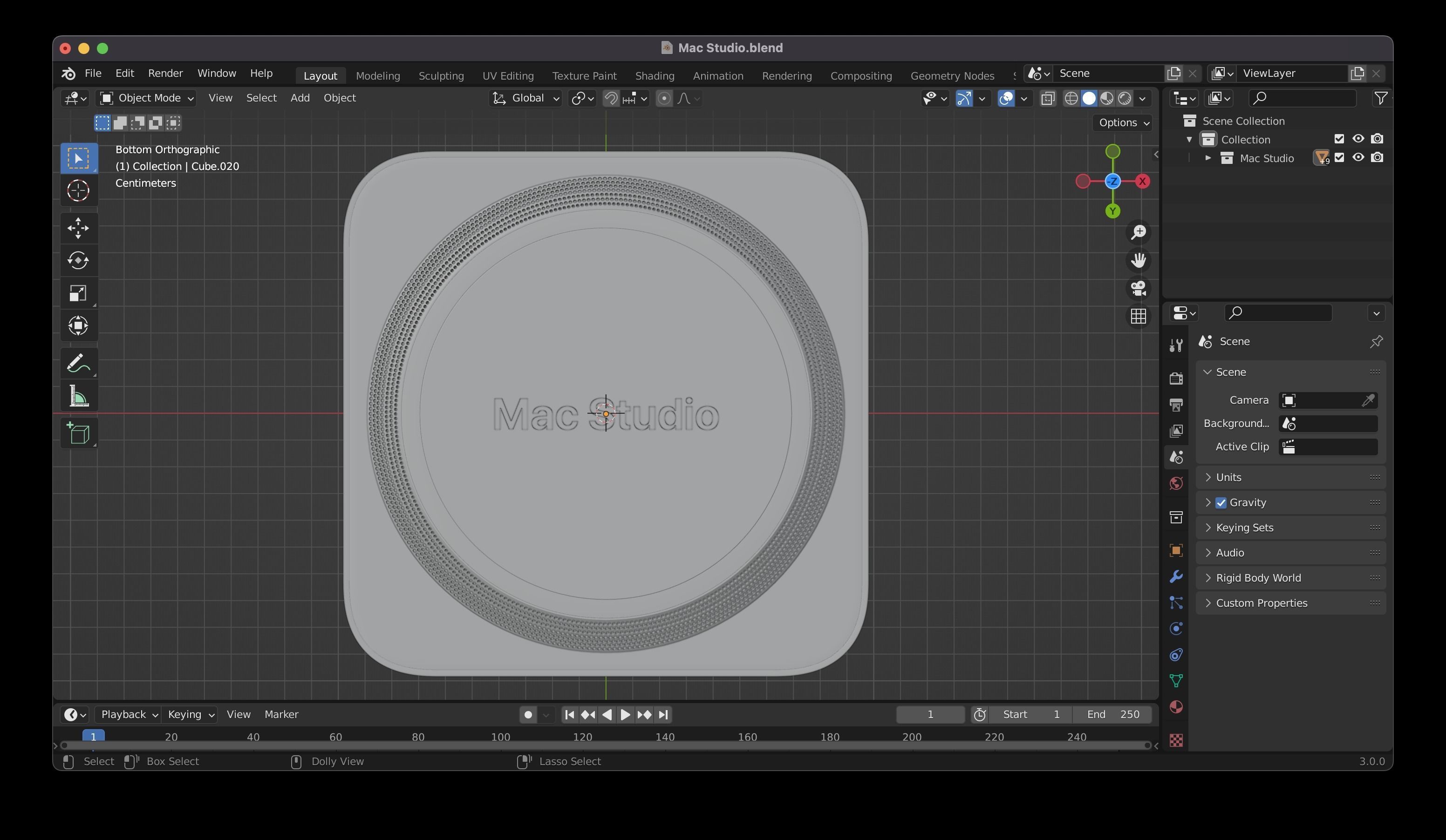
Task: Open the Keying dropdown
Action: click(191, 714)
